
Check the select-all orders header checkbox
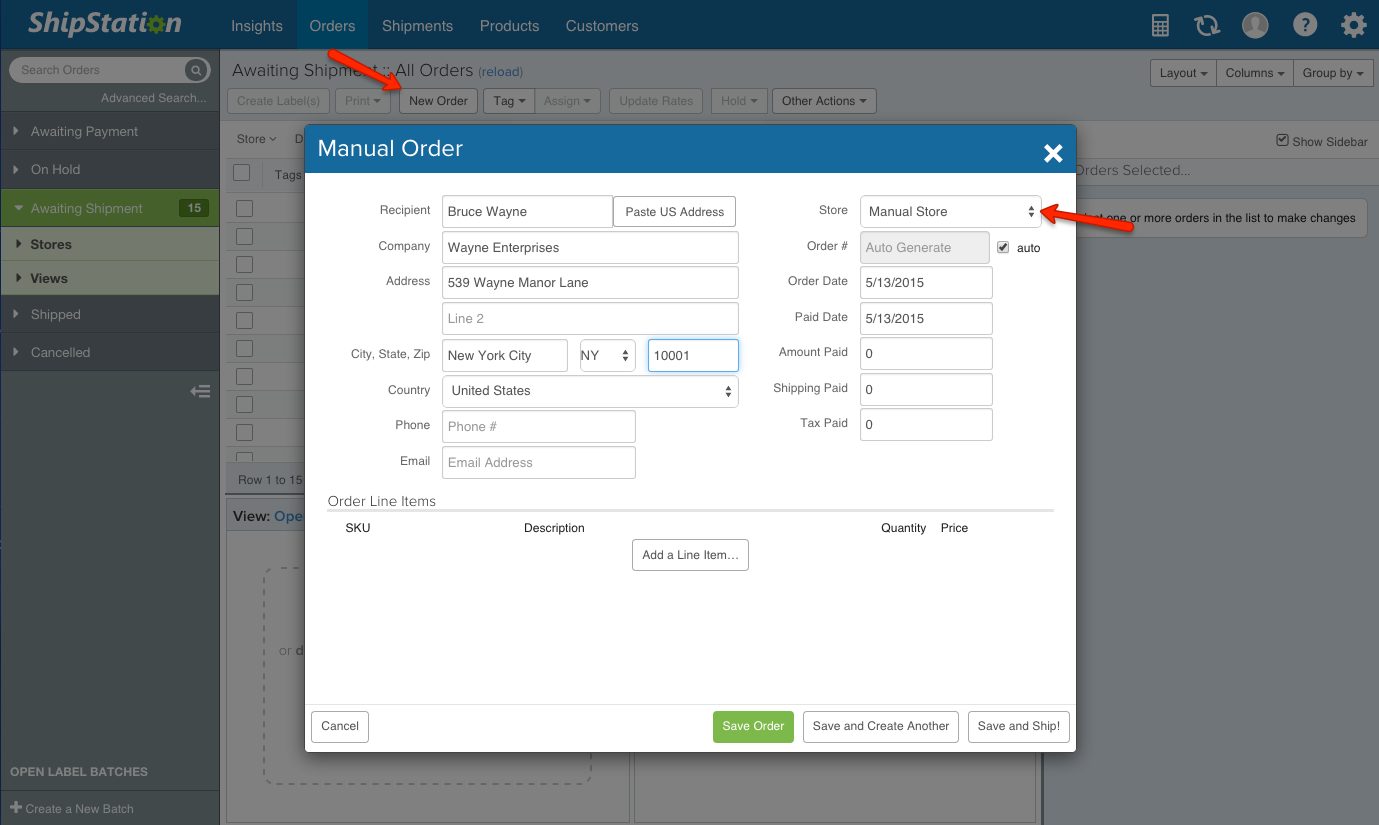(242, 173)
